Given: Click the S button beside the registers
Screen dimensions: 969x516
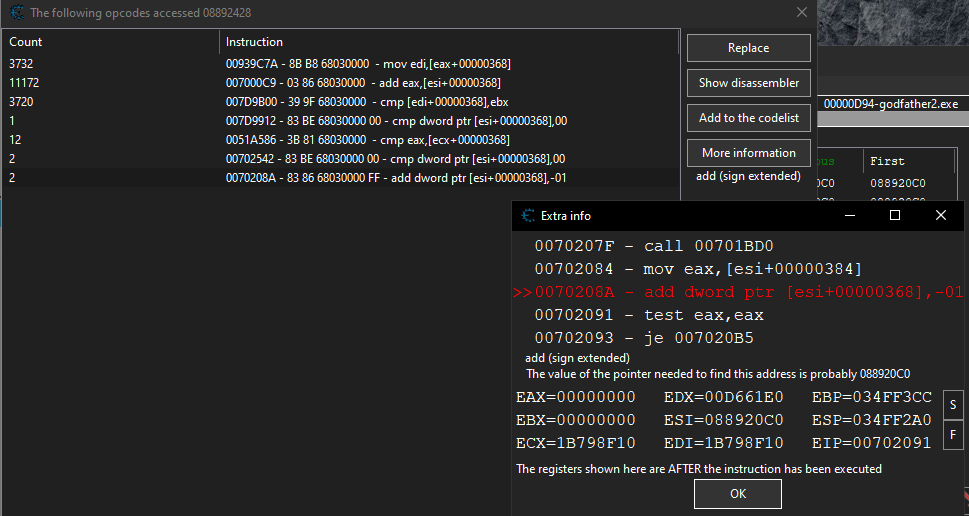Looking at the screenshot, I should [x=953, y=405].
